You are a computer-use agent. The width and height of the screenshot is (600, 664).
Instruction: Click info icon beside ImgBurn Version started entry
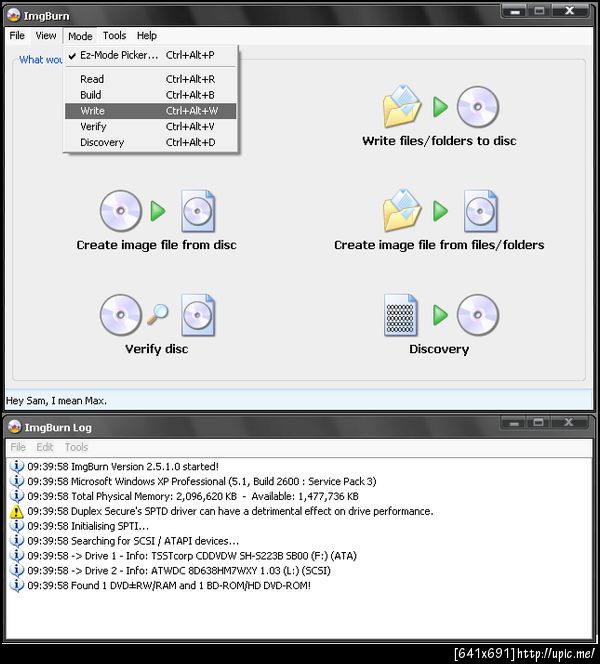17,466
